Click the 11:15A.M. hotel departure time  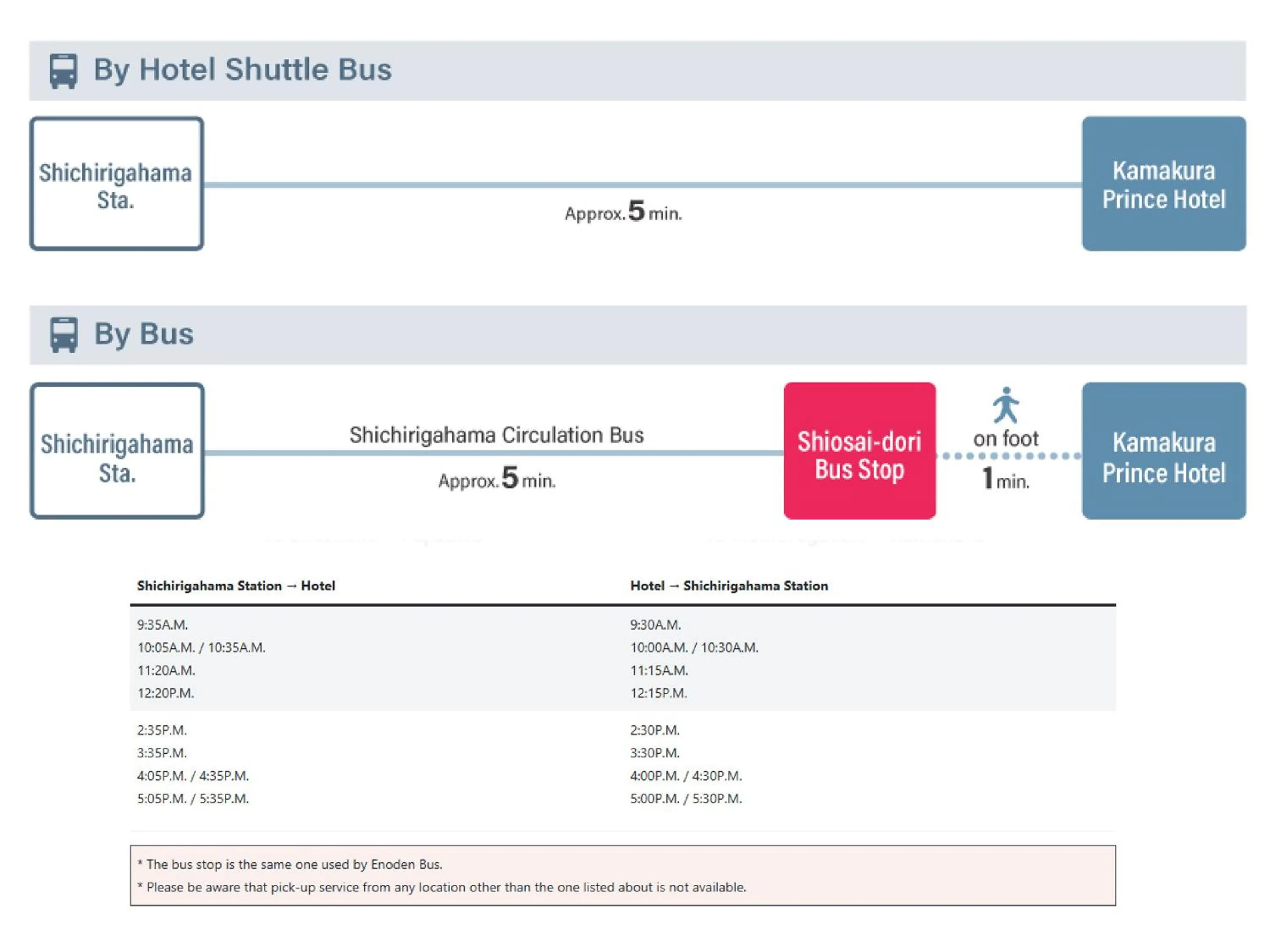(659, 670)
